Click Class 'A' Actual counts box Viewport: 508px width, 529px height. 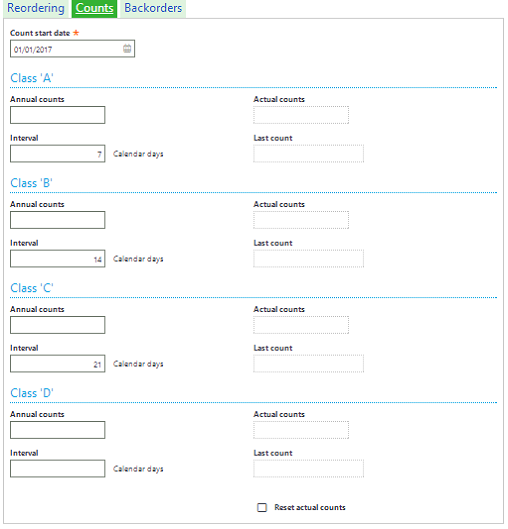(x=301, y=115)
